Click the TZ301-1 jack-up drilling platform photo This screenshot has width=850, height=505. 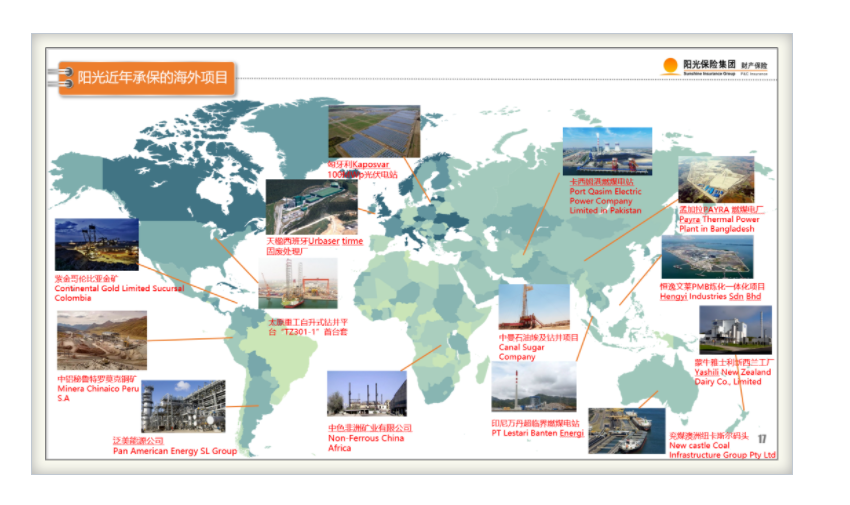point(298,283)
